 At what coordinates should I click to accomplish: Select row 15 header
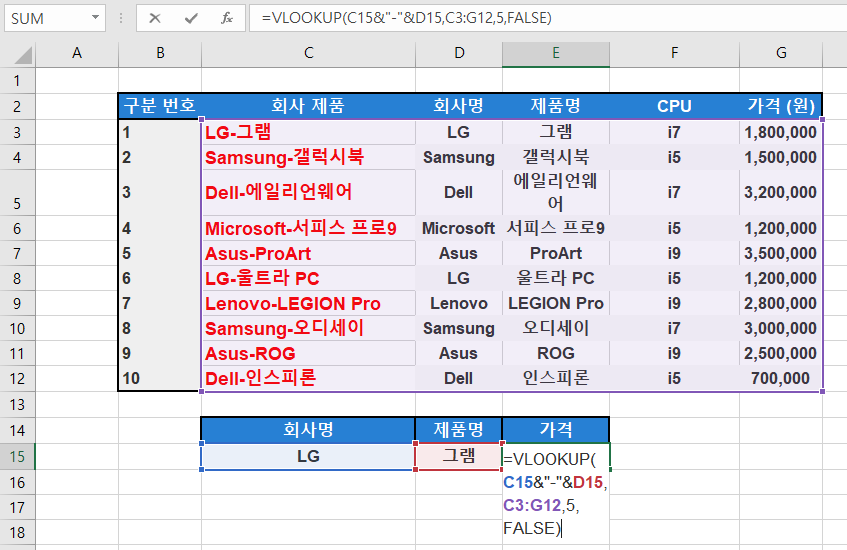coord(17,457)
